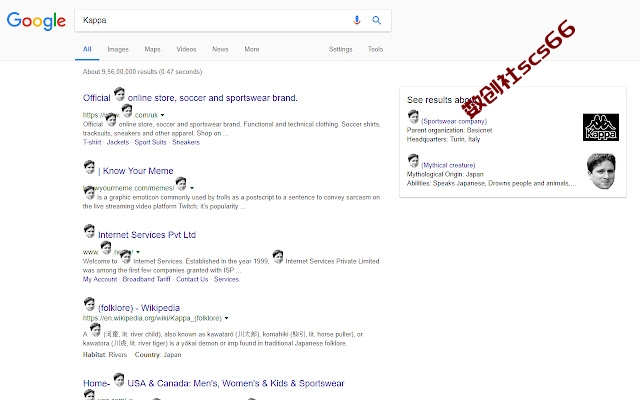
Task: Open the Contact Us sitelink
Action: (192, 280)
